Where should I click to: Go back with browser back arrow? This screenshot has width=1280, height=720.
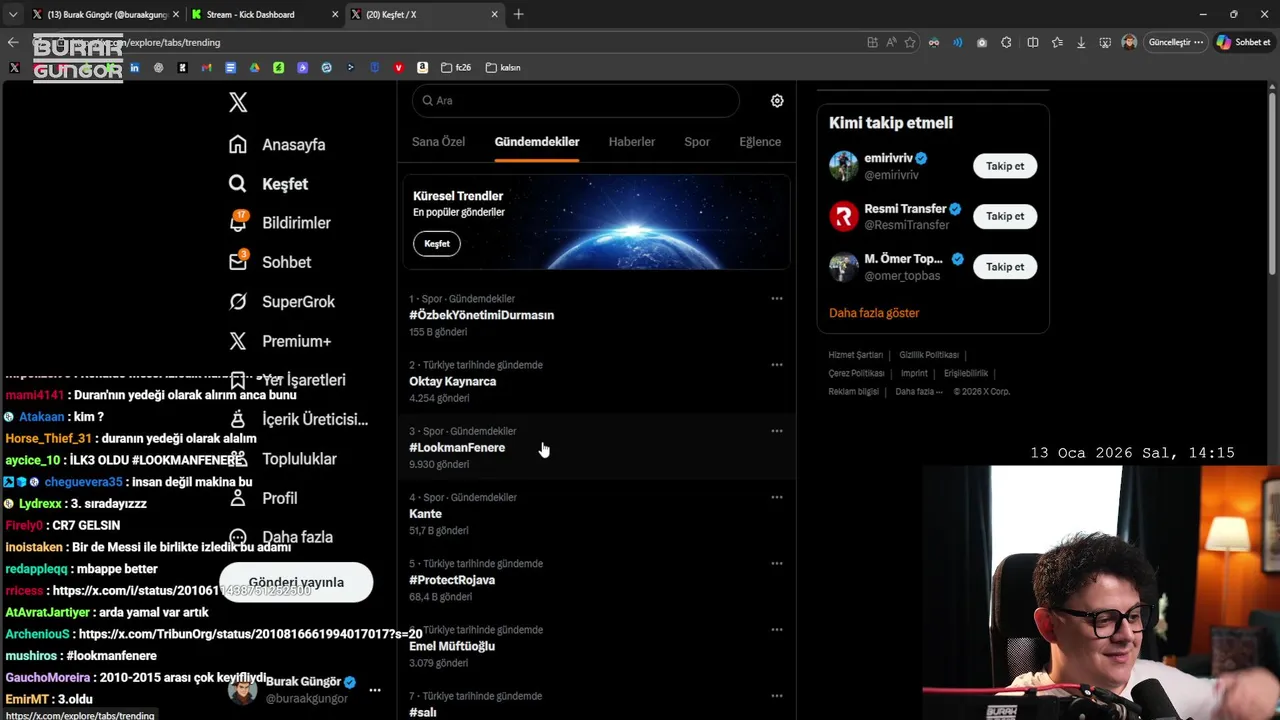pyautogui.click(x=12, y=42)
